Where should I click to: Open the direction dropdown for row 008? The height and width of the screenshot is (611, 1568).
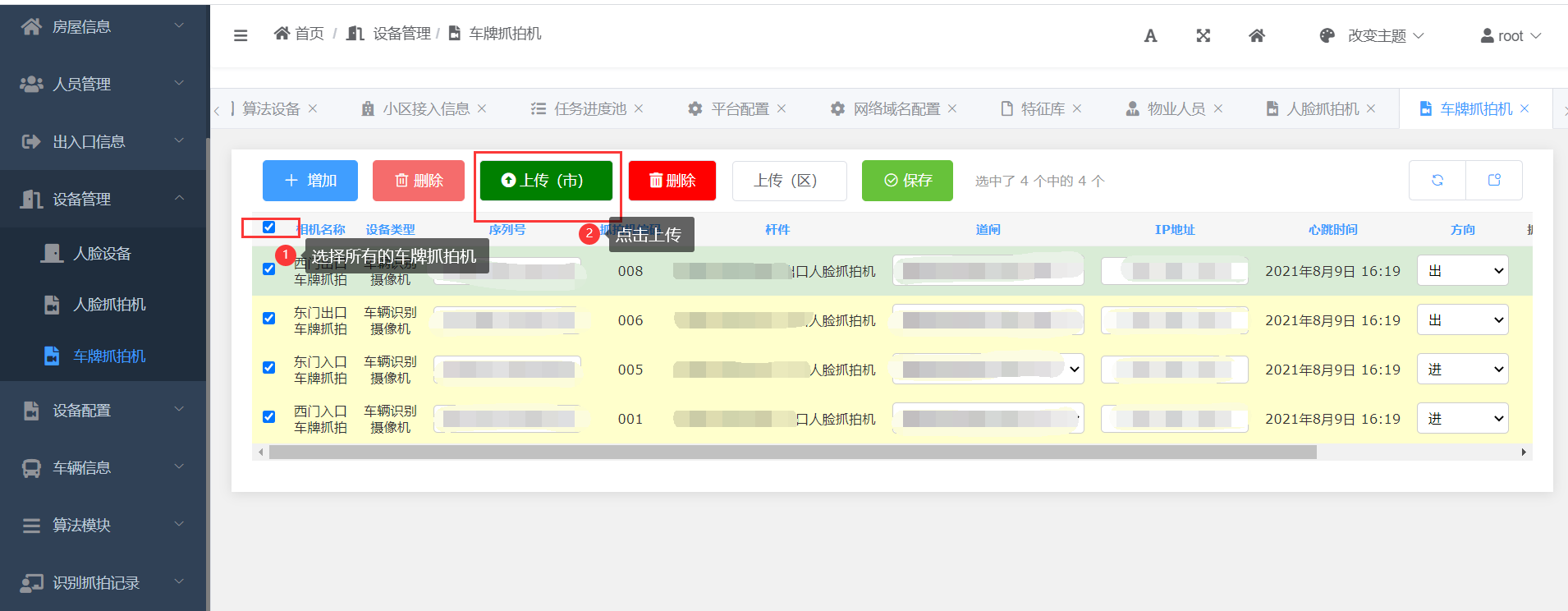click(x=1462, y=271)
